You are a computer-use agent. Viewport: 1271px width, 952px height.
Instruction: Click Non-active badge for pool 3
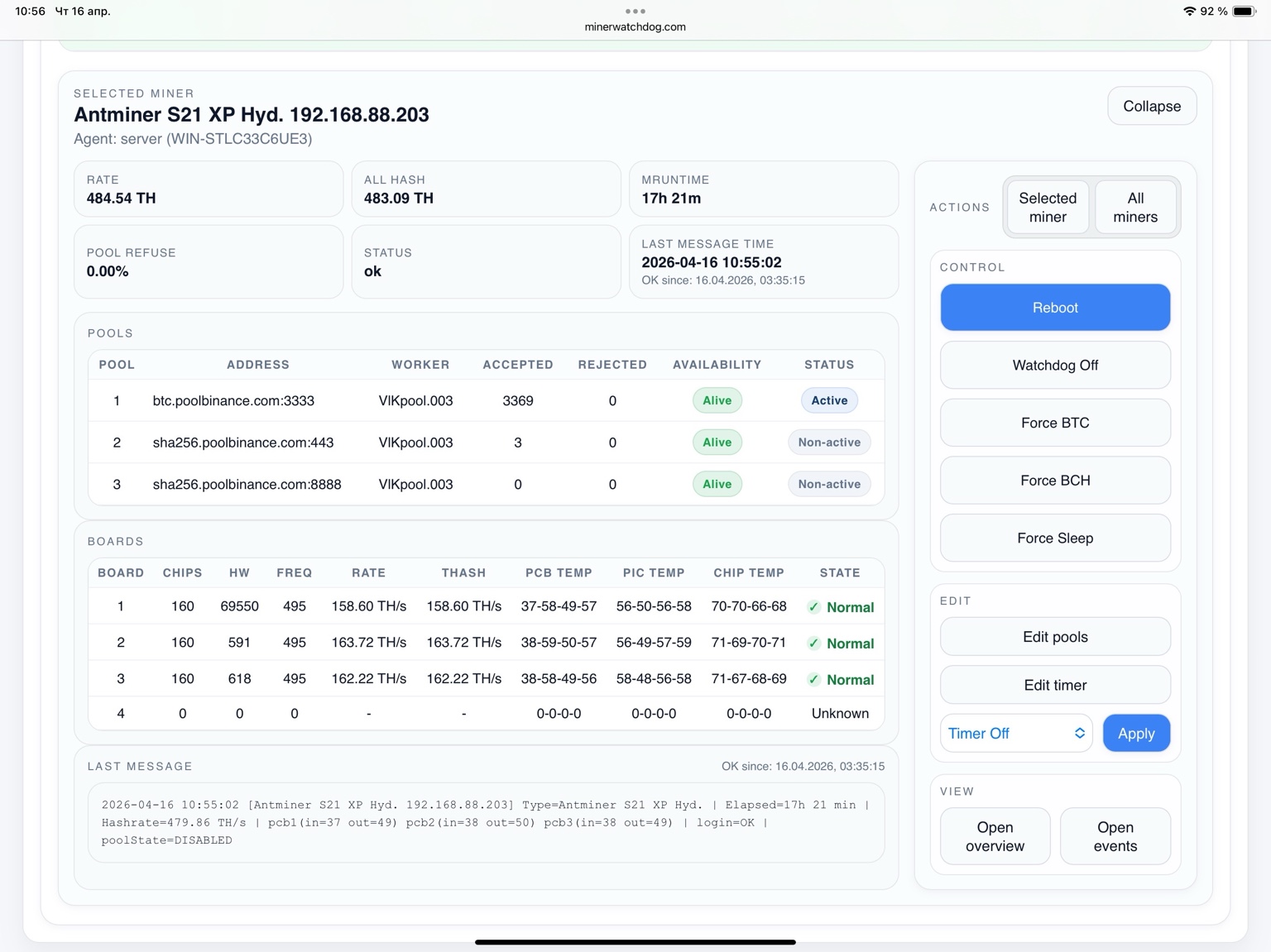pyautogui.click(x=829, y=484)
